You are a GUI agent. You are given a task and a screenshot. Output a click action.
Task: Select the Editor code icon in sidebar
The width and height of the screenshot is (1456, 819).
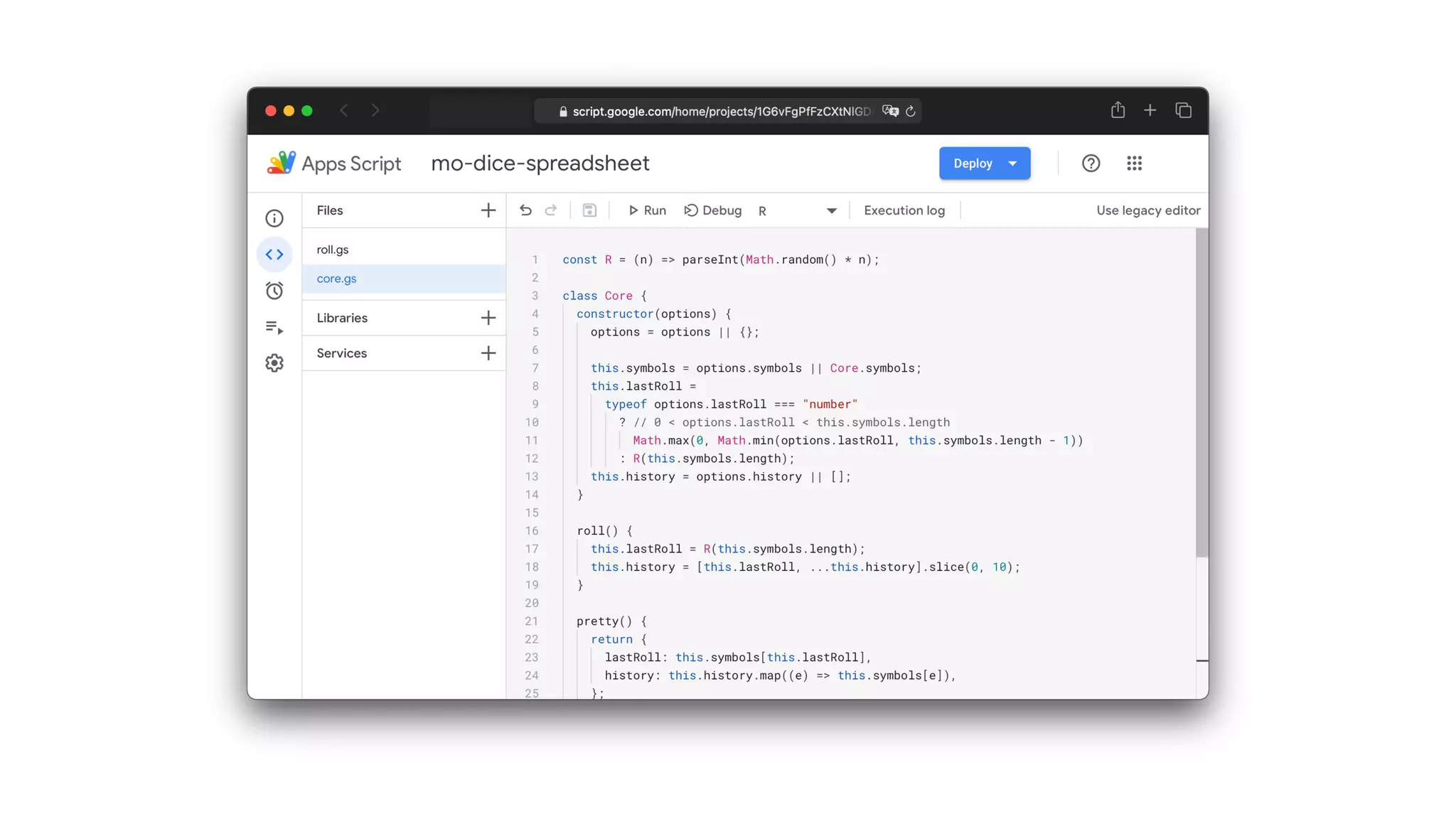(x=274, y=255)
